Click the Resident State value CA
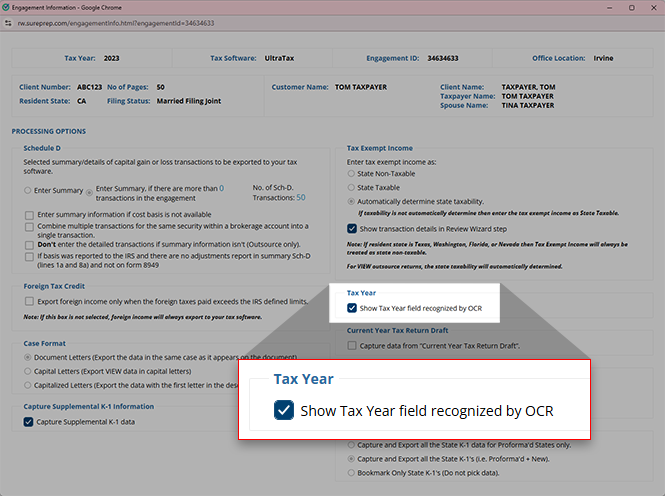665x496 pixels. pos(81,101)
